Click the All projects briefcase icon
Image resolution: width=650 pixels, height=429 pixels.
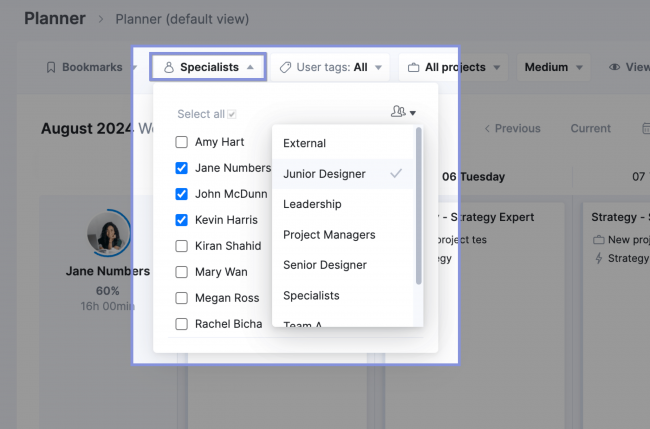(414, 67)
